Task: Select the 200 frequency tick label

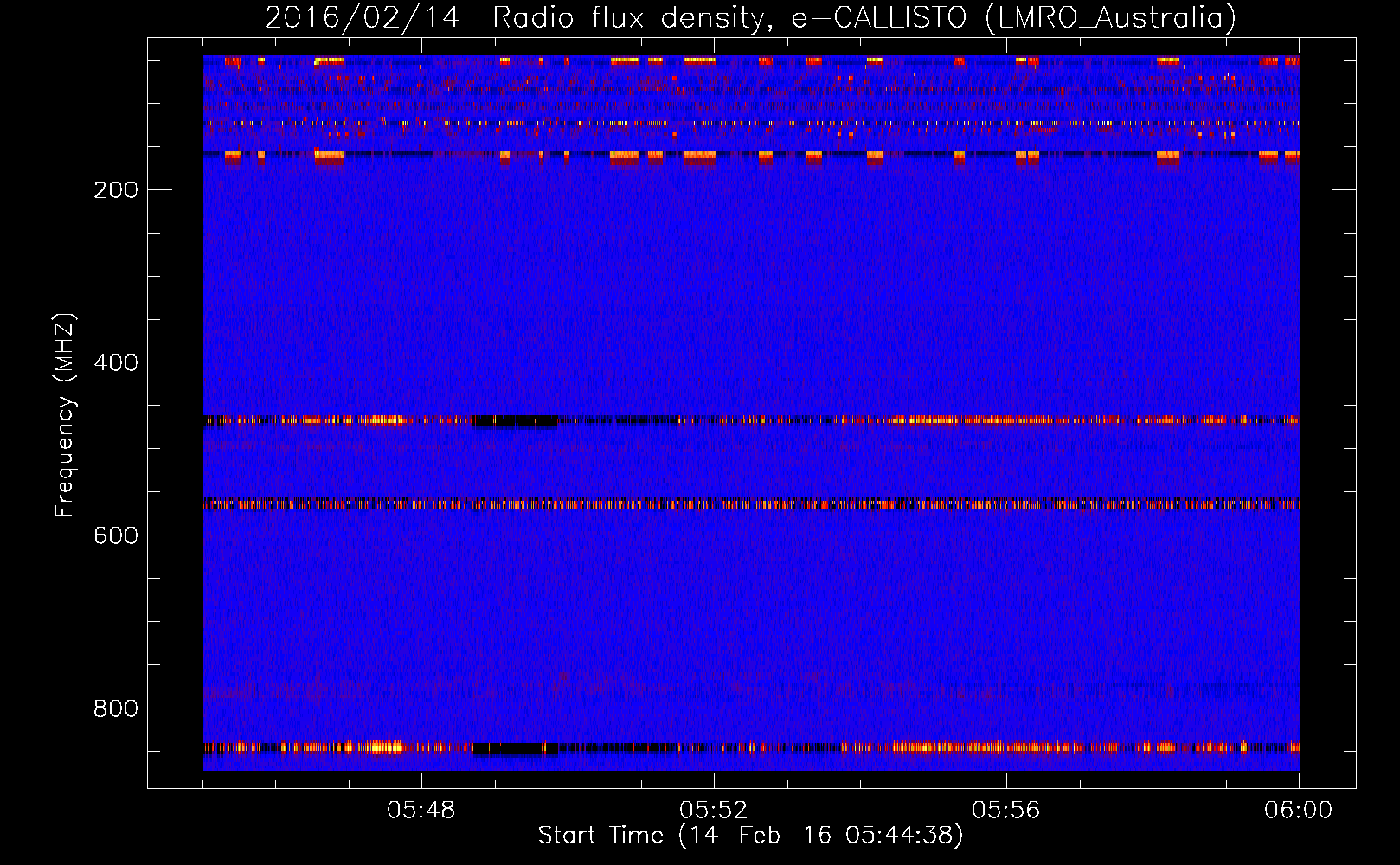Action: (x=116, y=190)
